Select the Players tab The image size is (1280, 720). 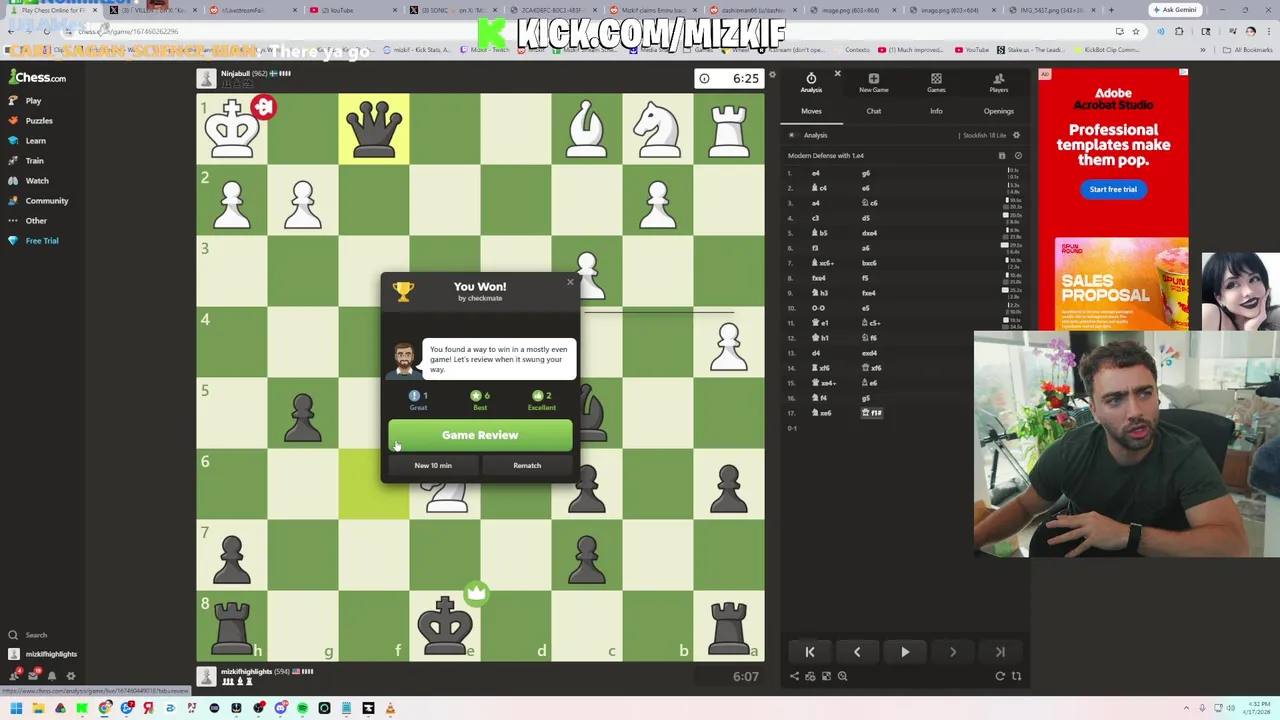(x=998, y=83)
